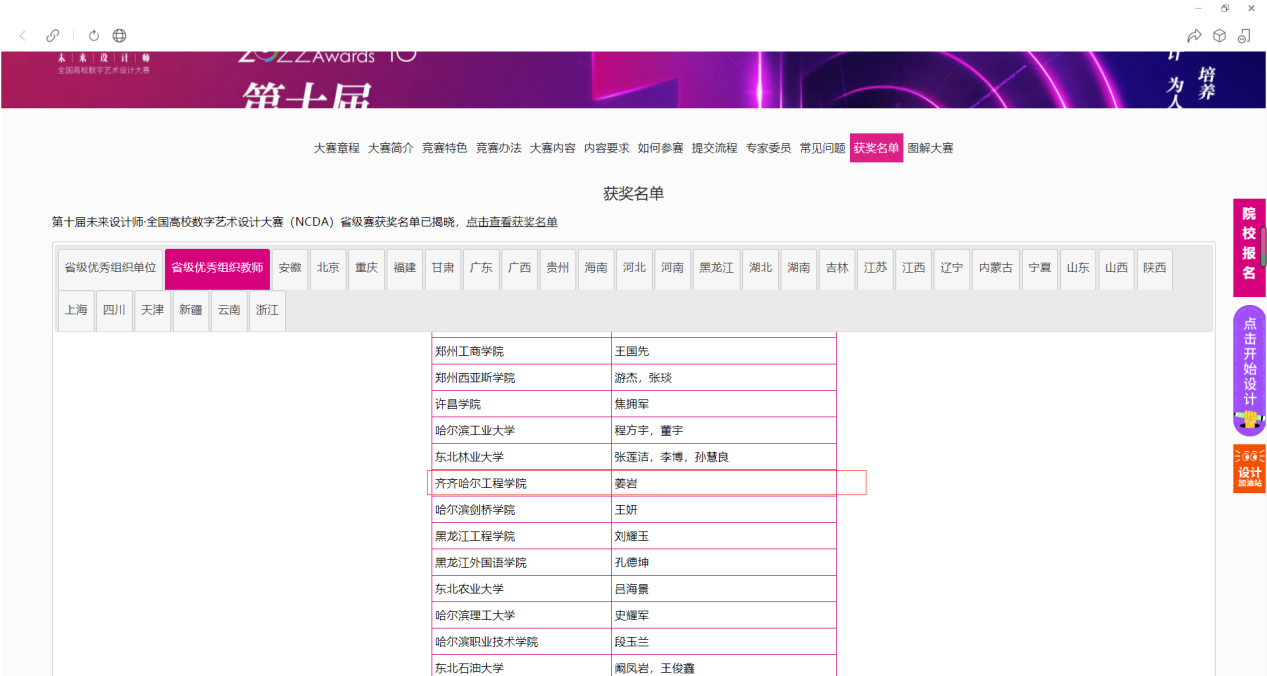Switch to the 省级优秀组织单位 tab
This screenshot has height=676, width=1267.
(110, 268)
